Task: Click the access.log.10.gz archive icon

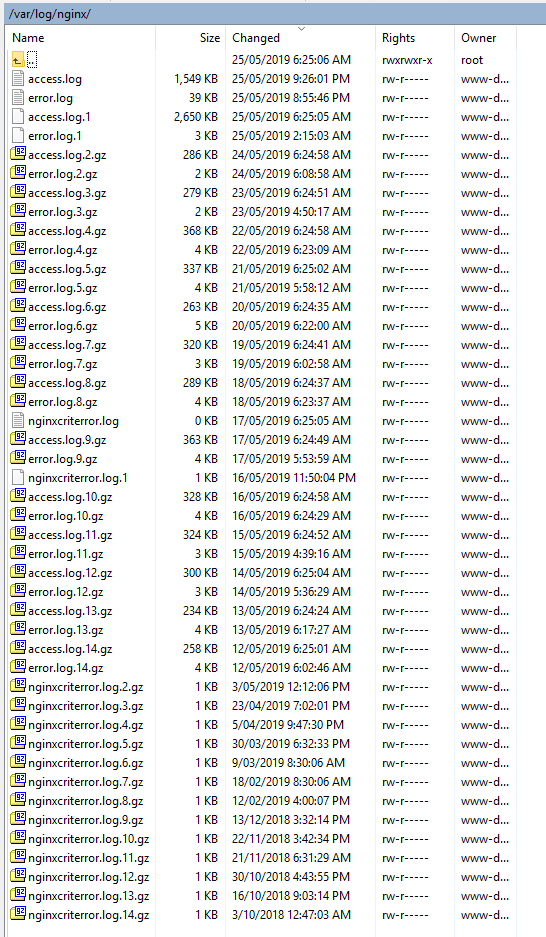Action: tap(19, 497)
